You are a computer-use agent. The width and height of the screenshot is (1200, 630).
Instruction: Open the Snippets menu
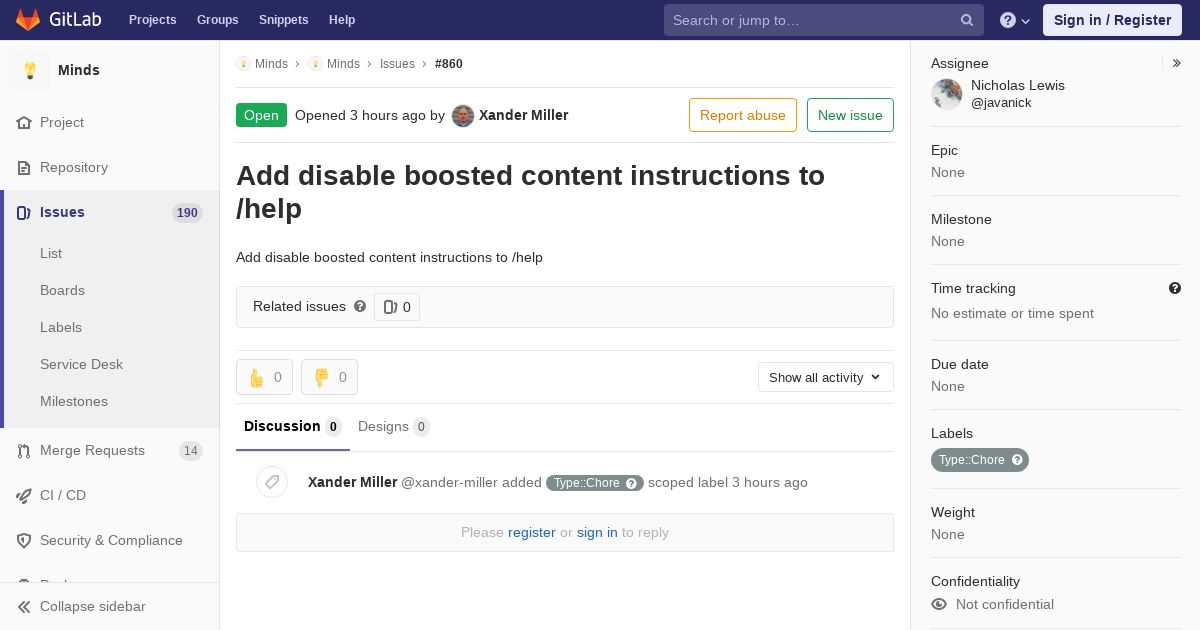[x=283, y=20]
